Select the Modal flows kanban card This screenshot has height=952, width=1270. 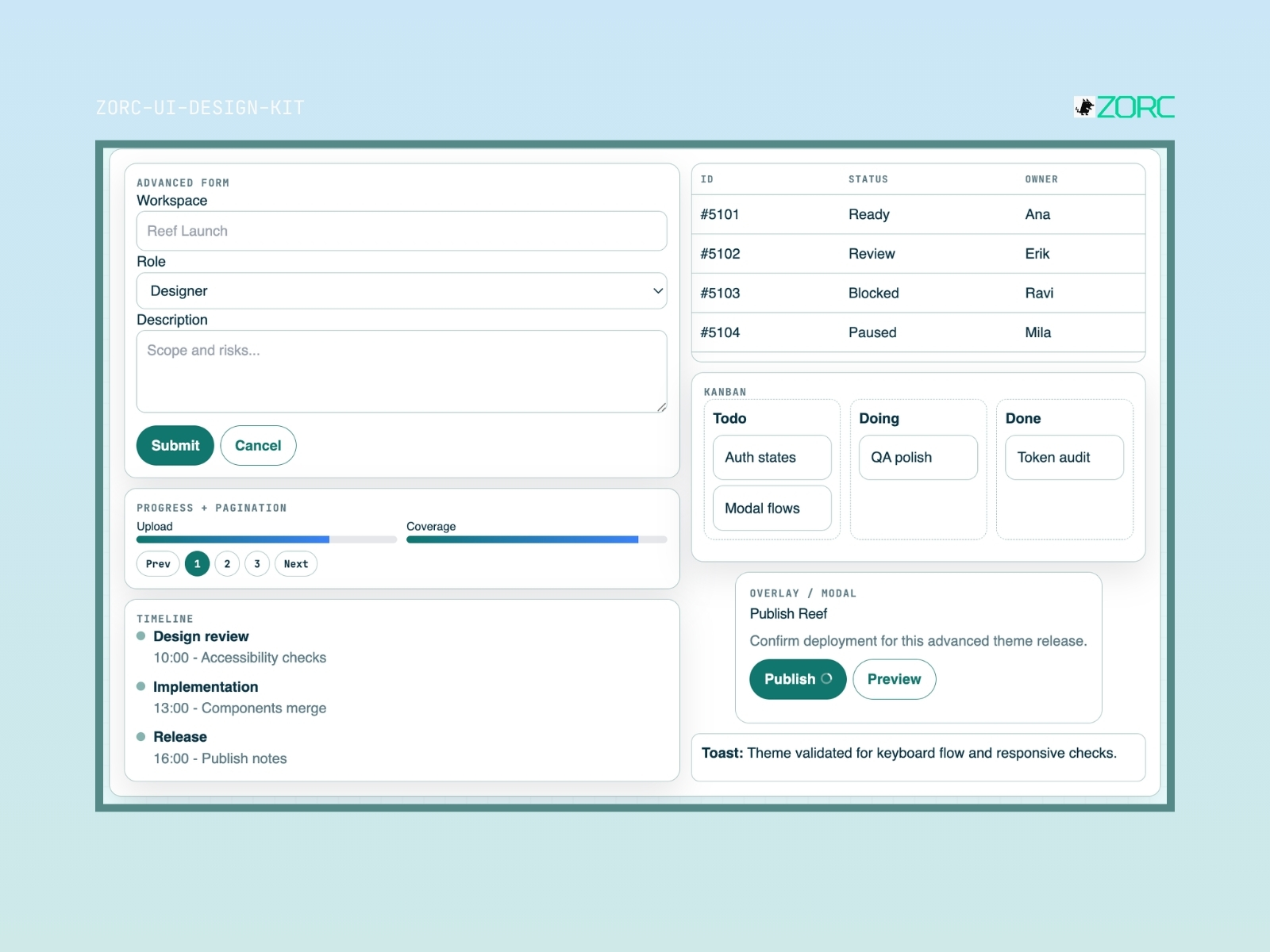coord(772,509)
